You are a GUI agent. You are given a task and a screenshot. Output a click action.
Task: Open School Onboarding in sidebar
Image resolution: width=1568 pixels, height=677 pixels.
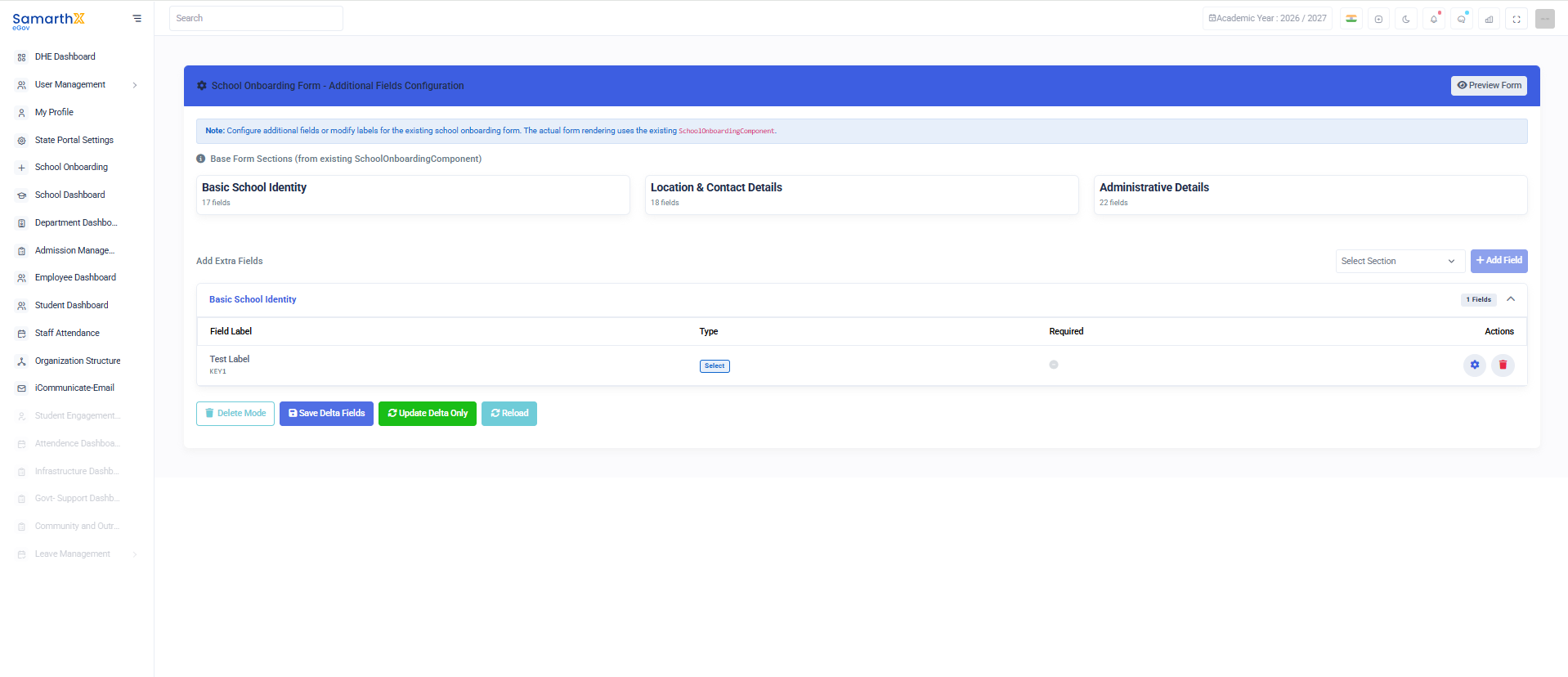71,167
